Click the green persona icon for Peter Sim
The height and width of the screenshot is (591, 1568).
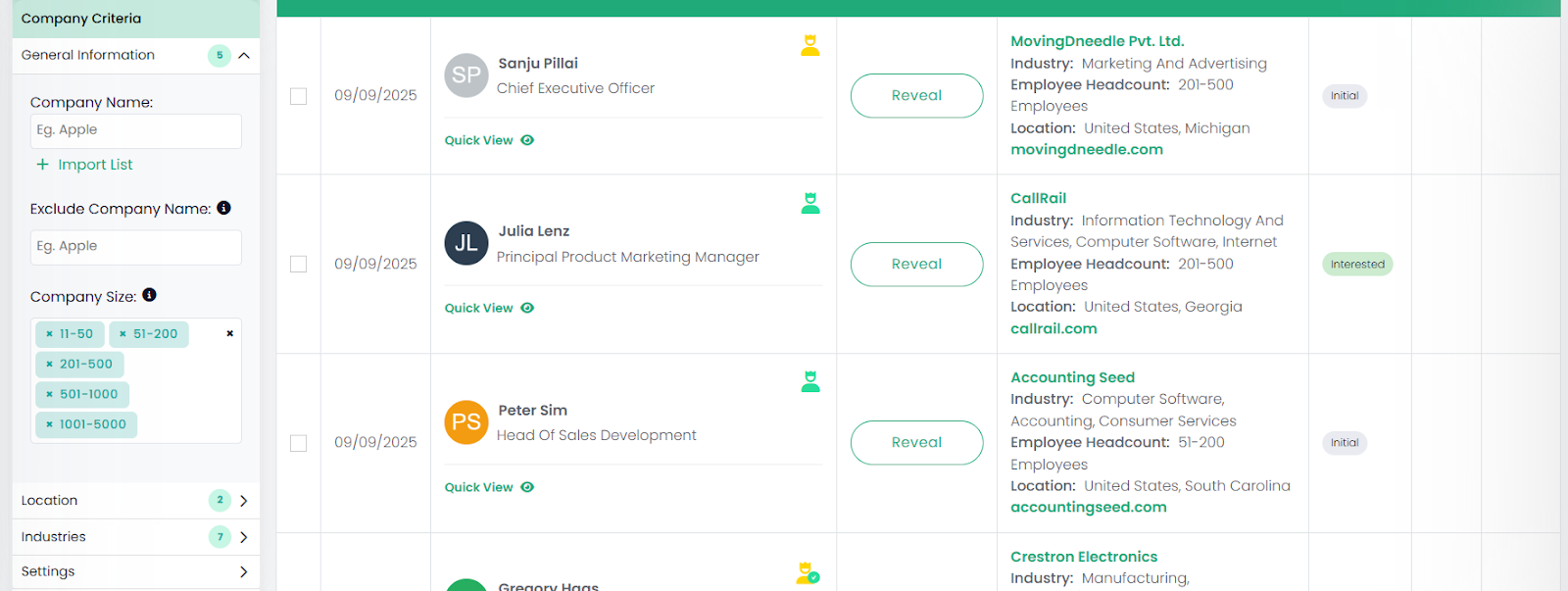point(810,381)
